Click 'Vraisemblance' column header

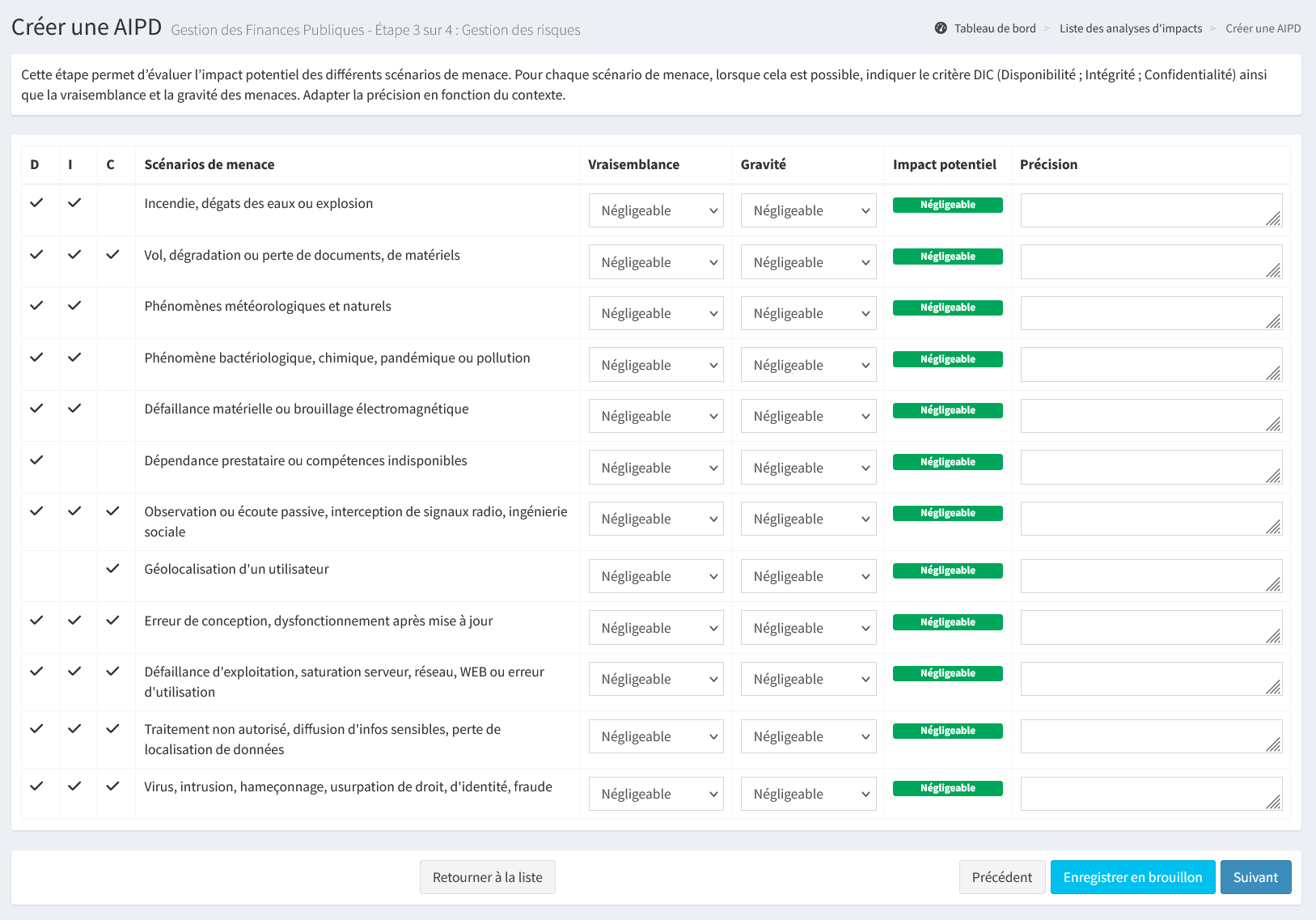(x=633, y=164)
